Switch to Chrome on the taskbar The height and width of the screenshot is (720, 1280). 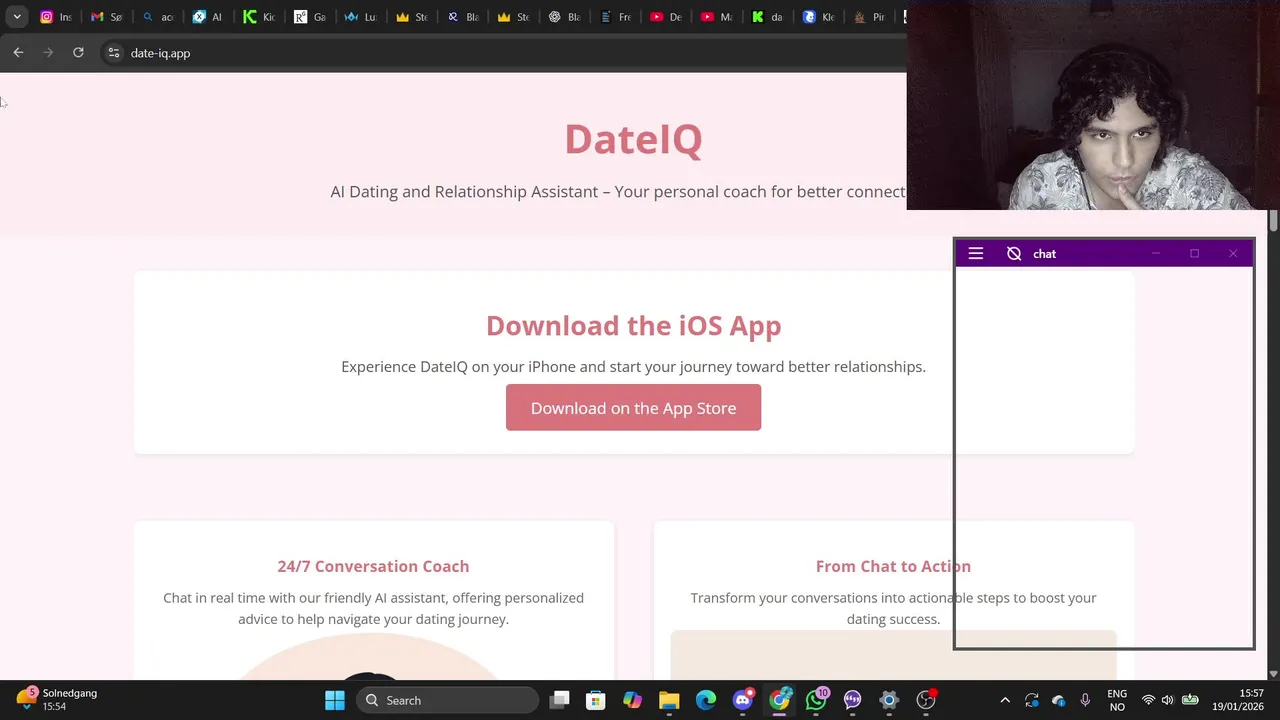(x=779, y=700)
